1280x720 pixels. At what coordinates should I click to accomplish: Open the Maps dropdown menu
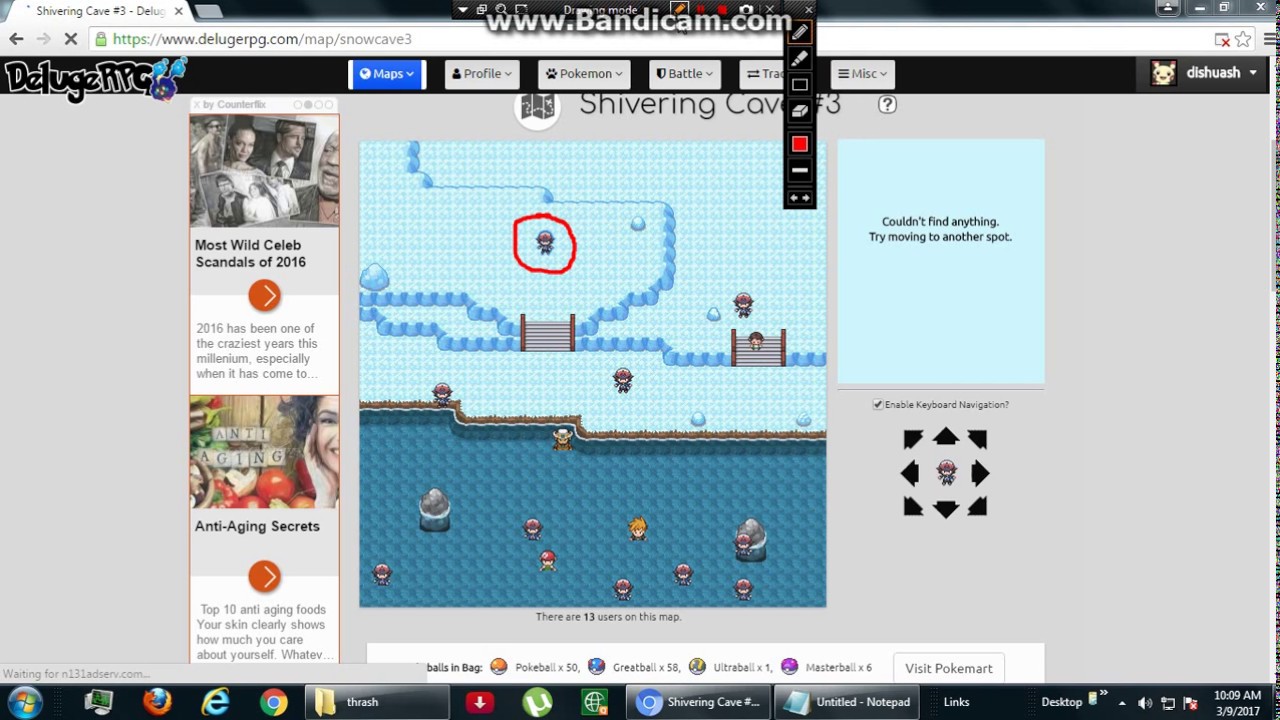click(387, 74)
